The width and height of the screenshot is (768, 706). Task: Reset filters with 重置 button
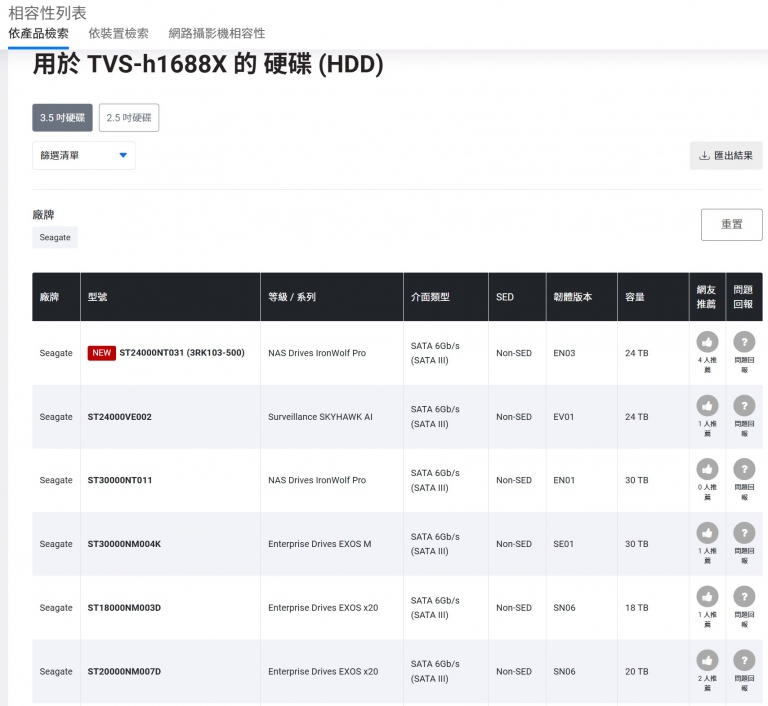pyautogui.click(x=731, y=224)
